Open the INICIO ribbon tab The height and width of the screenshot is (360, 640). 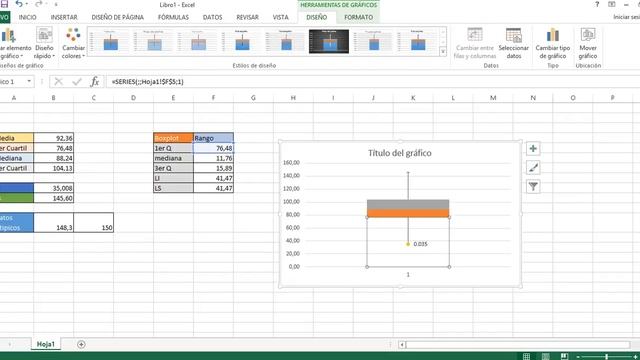click(x=27, y=17)
